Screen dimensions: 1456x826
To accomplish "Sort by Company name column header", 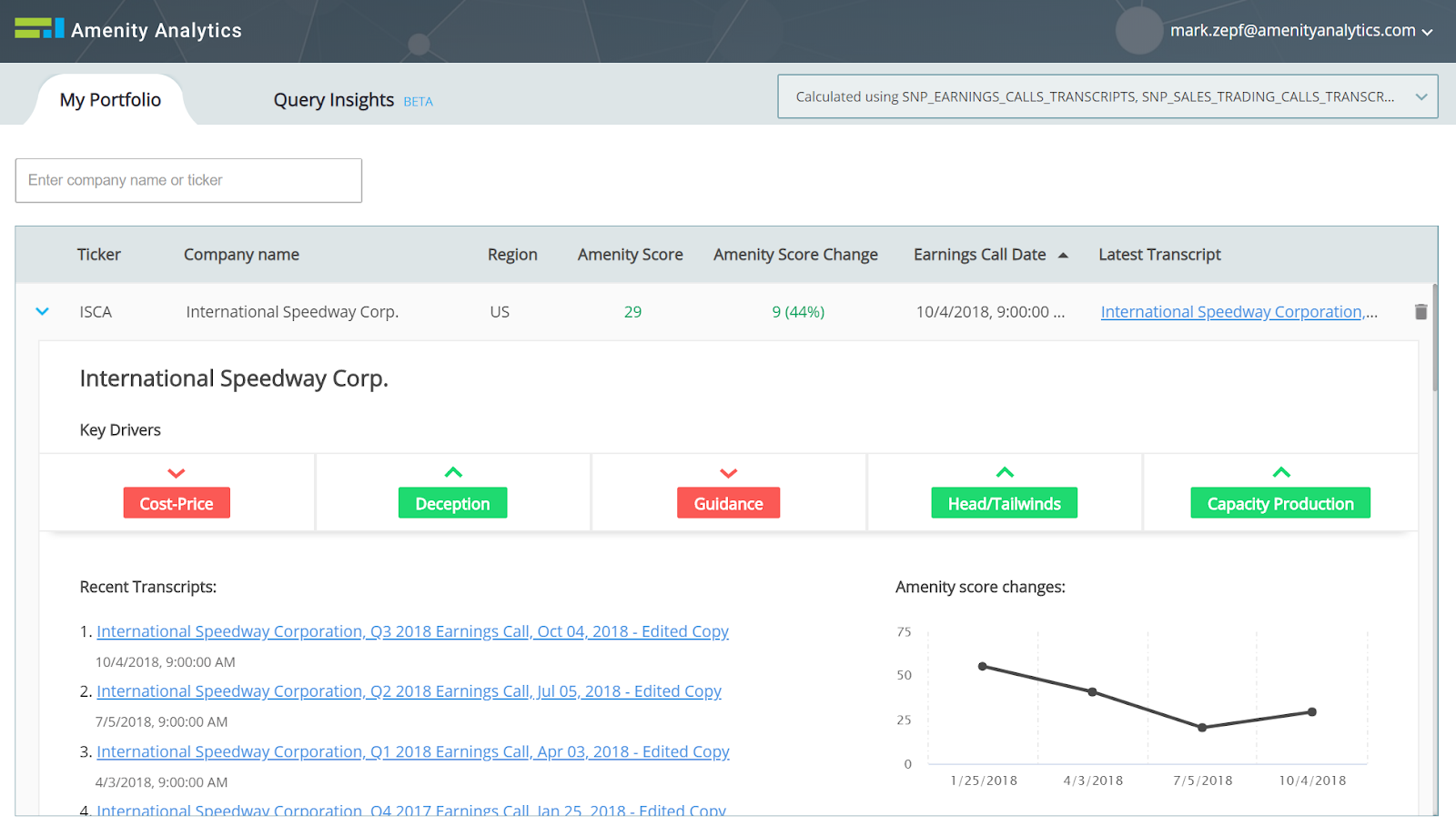I will click(x=241, y=255).
